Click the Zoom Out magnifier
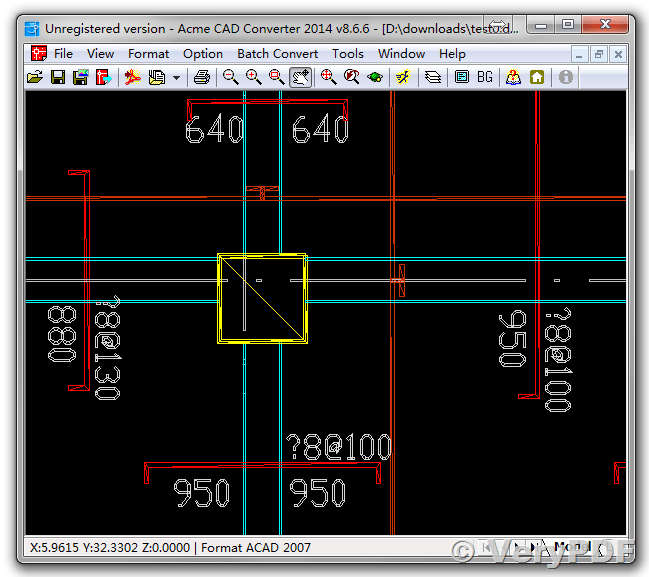Viewport: 649px width, 577px height. (x=231, y=77)
